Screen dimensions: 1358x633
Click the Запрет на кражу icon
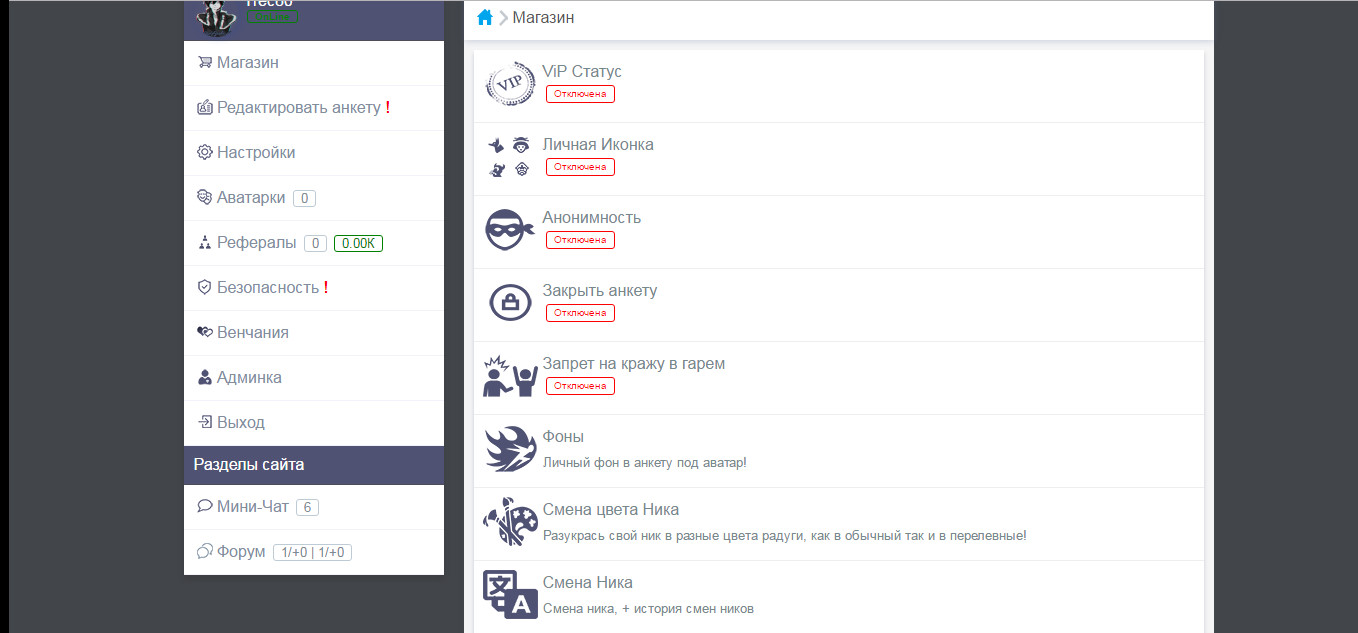[x=510, y=376]
